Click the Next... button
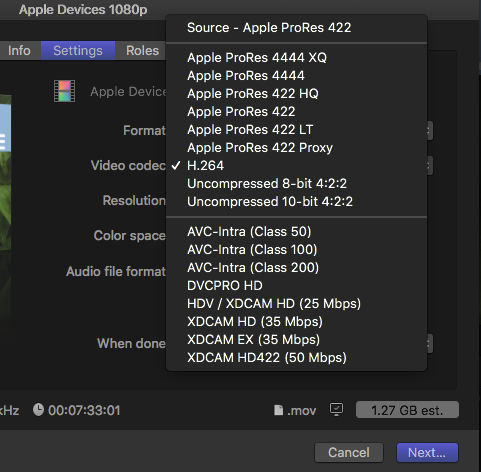 pyautogui.click(x=427, y=453)
